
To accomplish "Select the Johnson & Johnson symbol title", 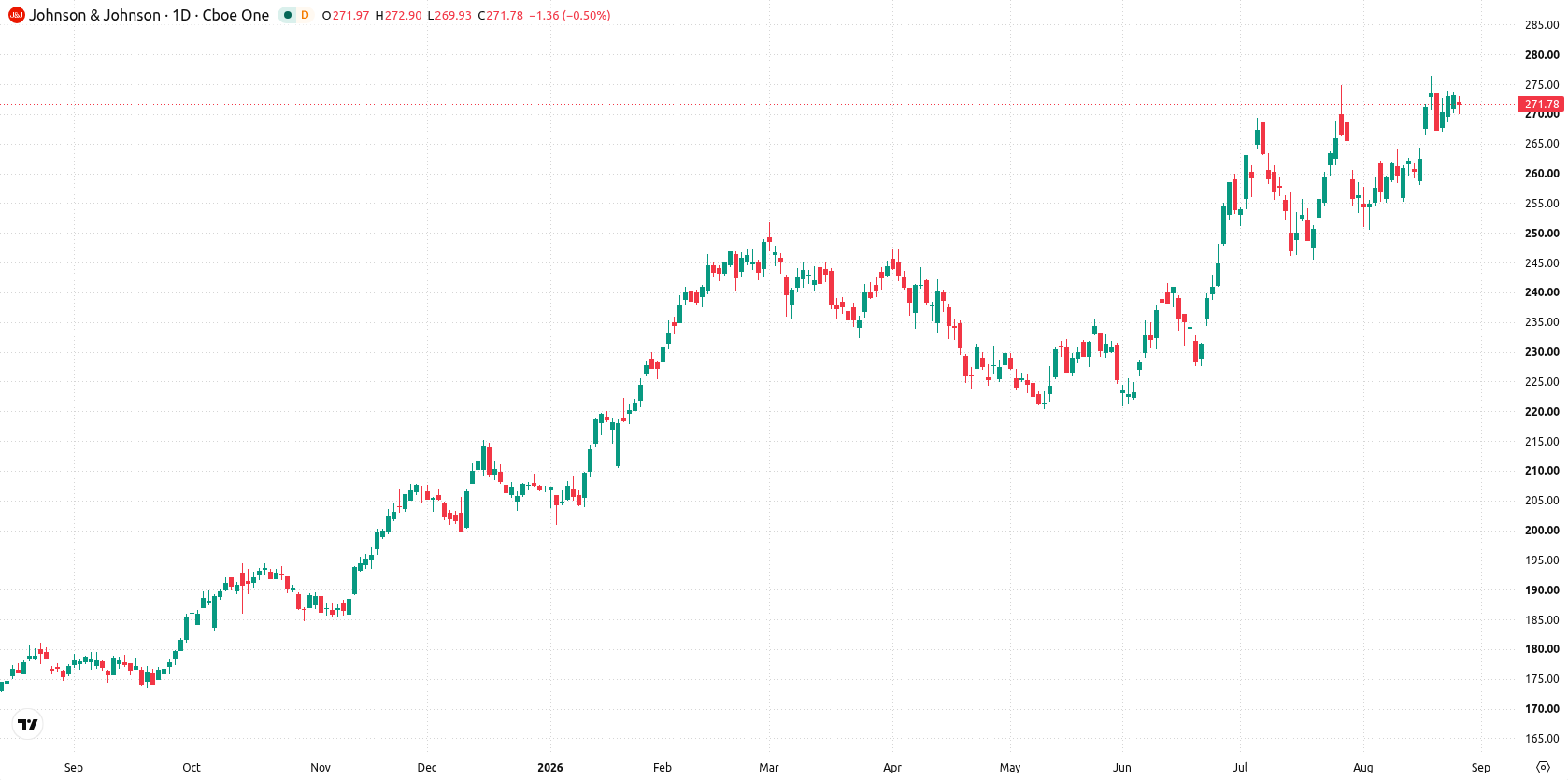I will tap(149, 15).
